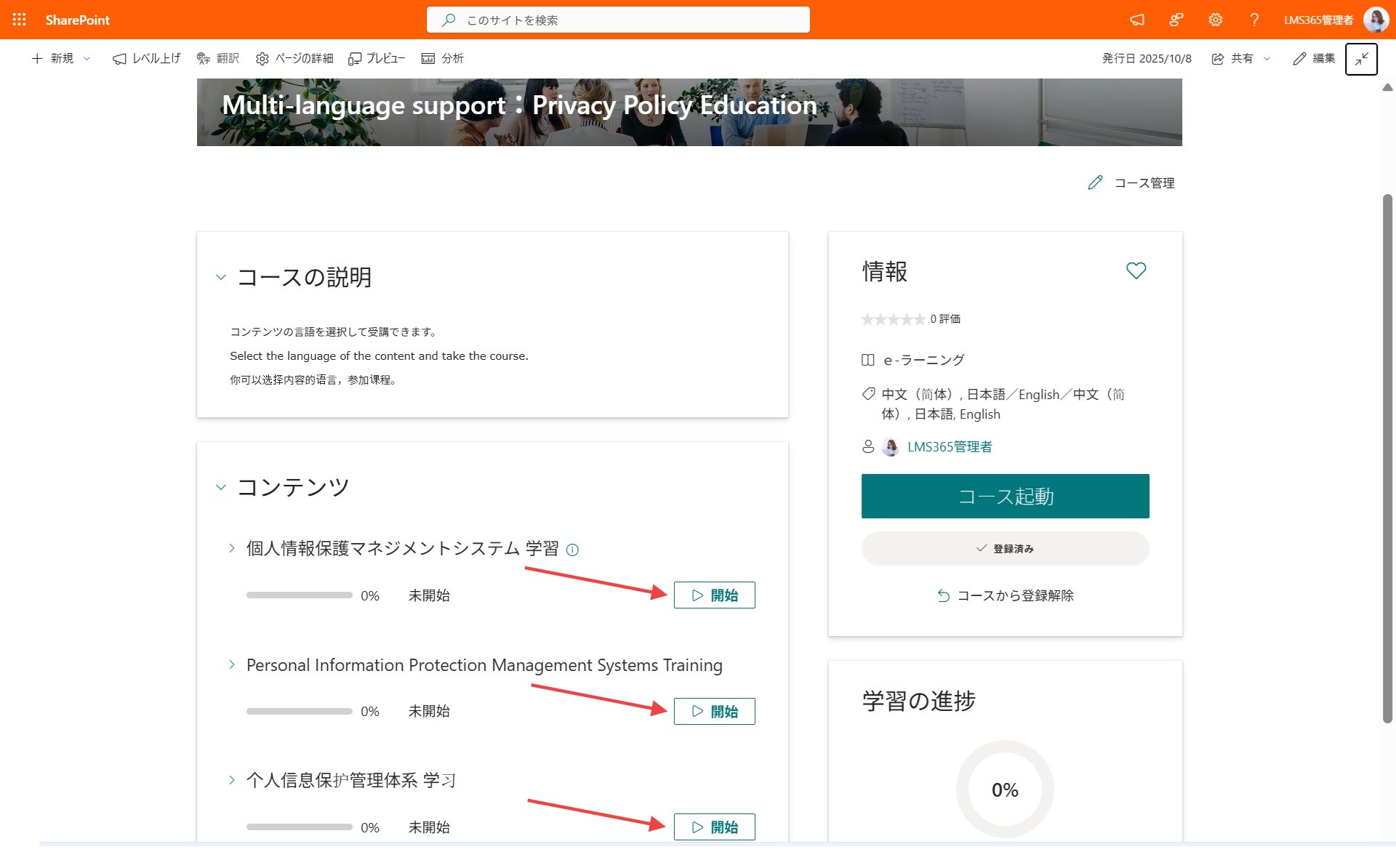
Task: Open LMS365管理者 instructor link
Action: coord(950,447)
